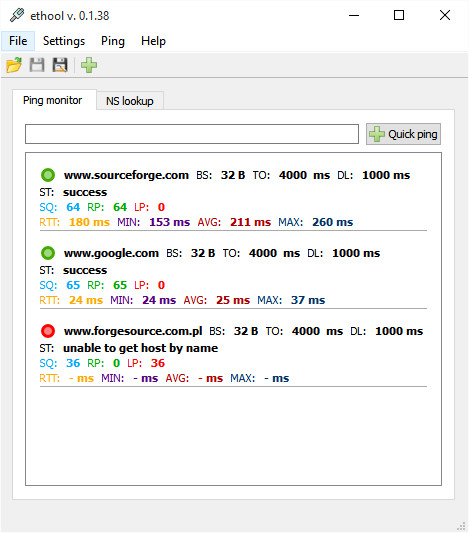This screenshot has width=469, height=533.
Task: Click the RTT value 180 ms
Action: [x=89, y=222]
